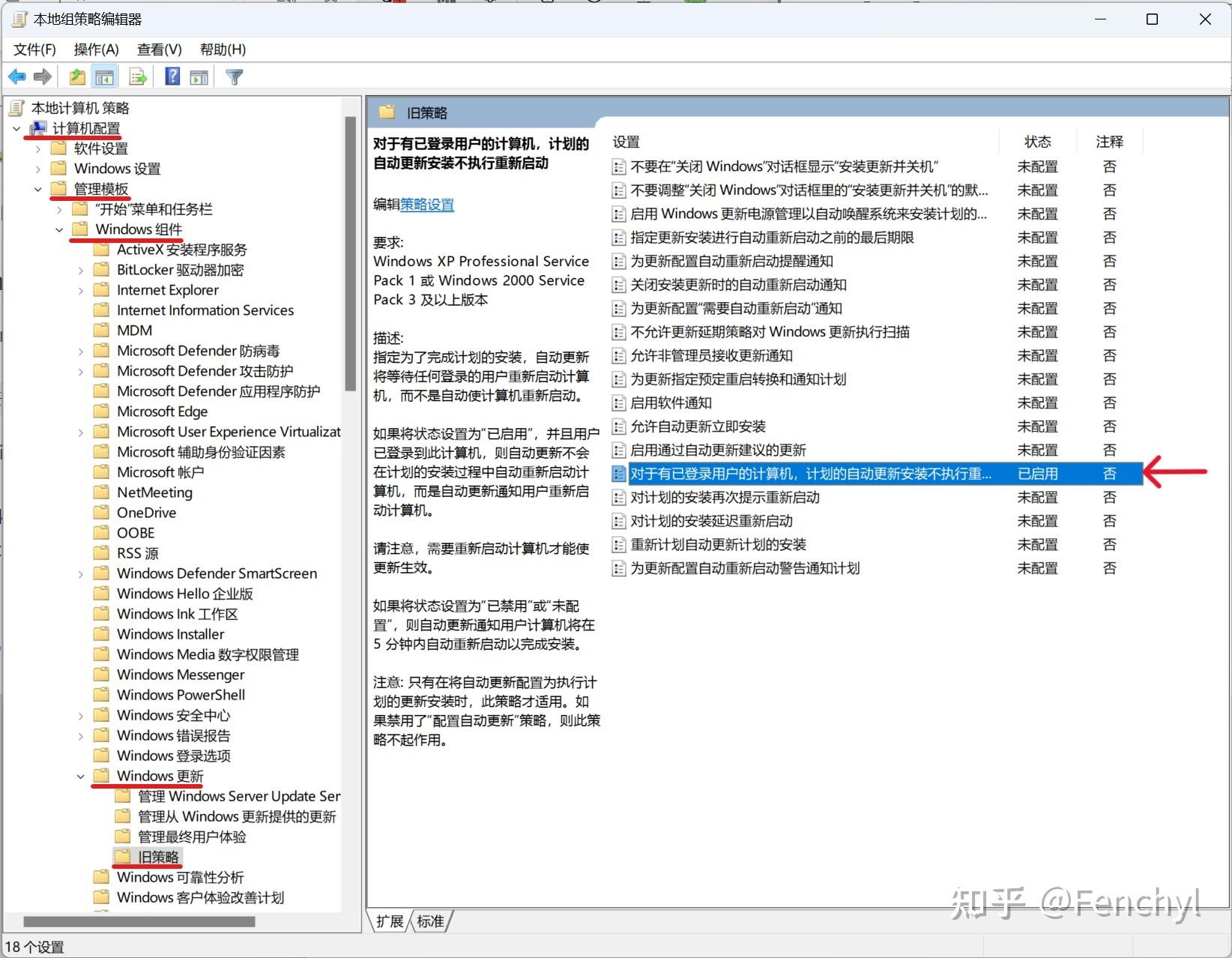Image resolution: width=1232 pixels, height=958 pixels.
Task: Click folder icon next to NetMeeting
Action: 101,492
